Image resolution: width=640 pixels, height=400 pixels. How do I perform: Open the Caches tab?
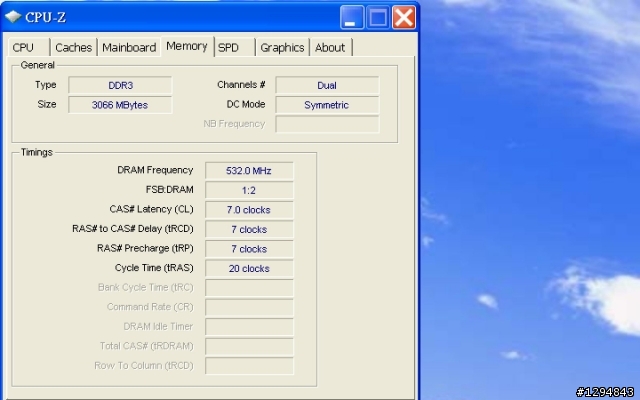[73, 47]
